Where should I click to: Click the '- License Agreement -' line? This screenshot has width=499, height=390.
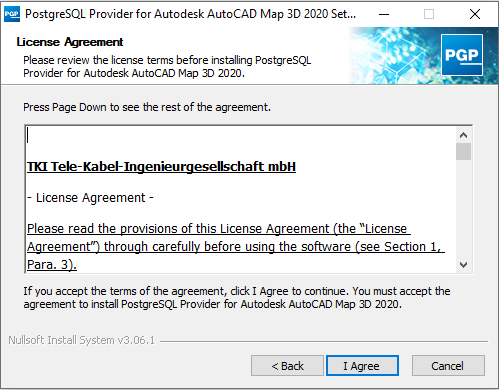[90, 198]
